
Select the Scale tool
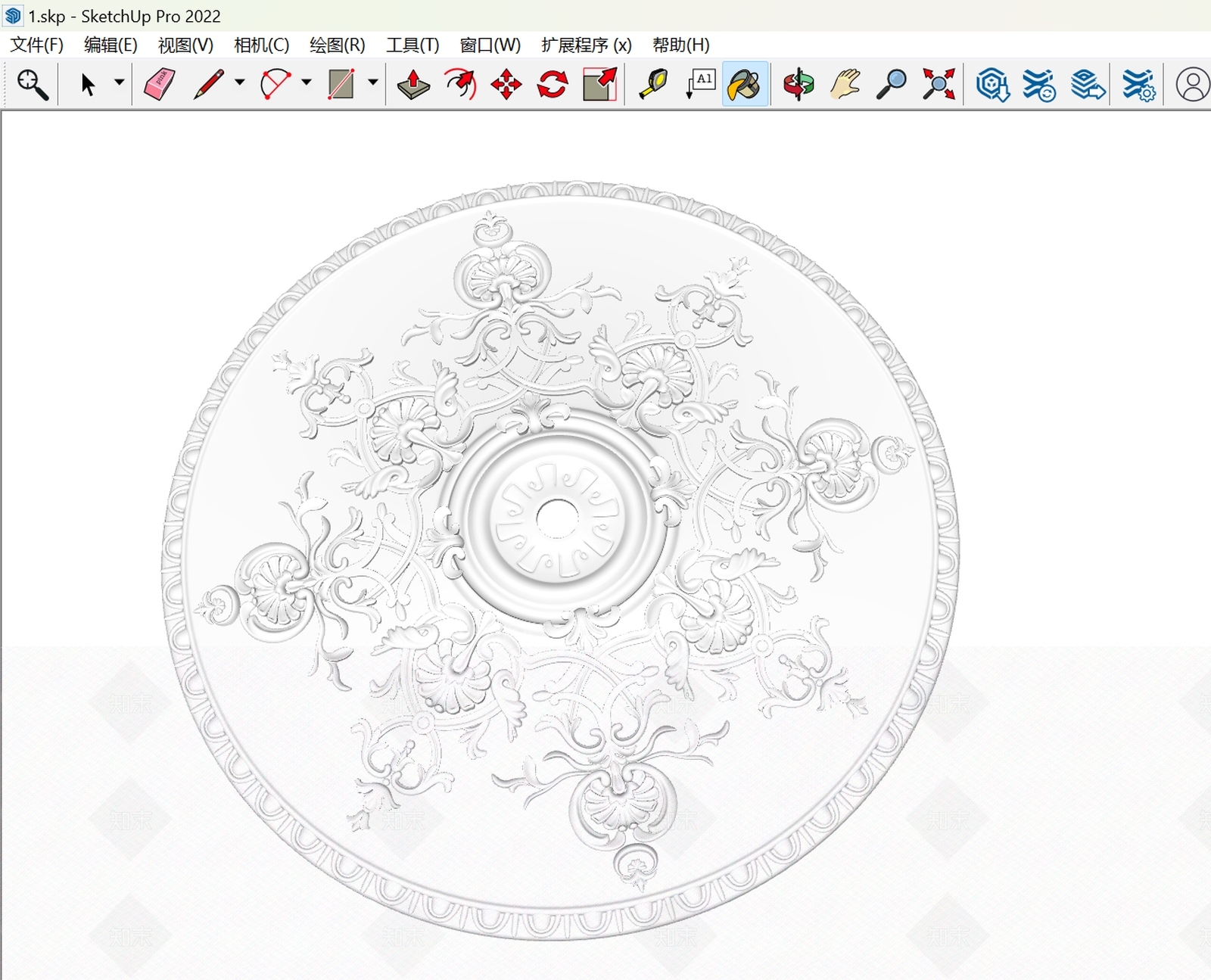599,84
